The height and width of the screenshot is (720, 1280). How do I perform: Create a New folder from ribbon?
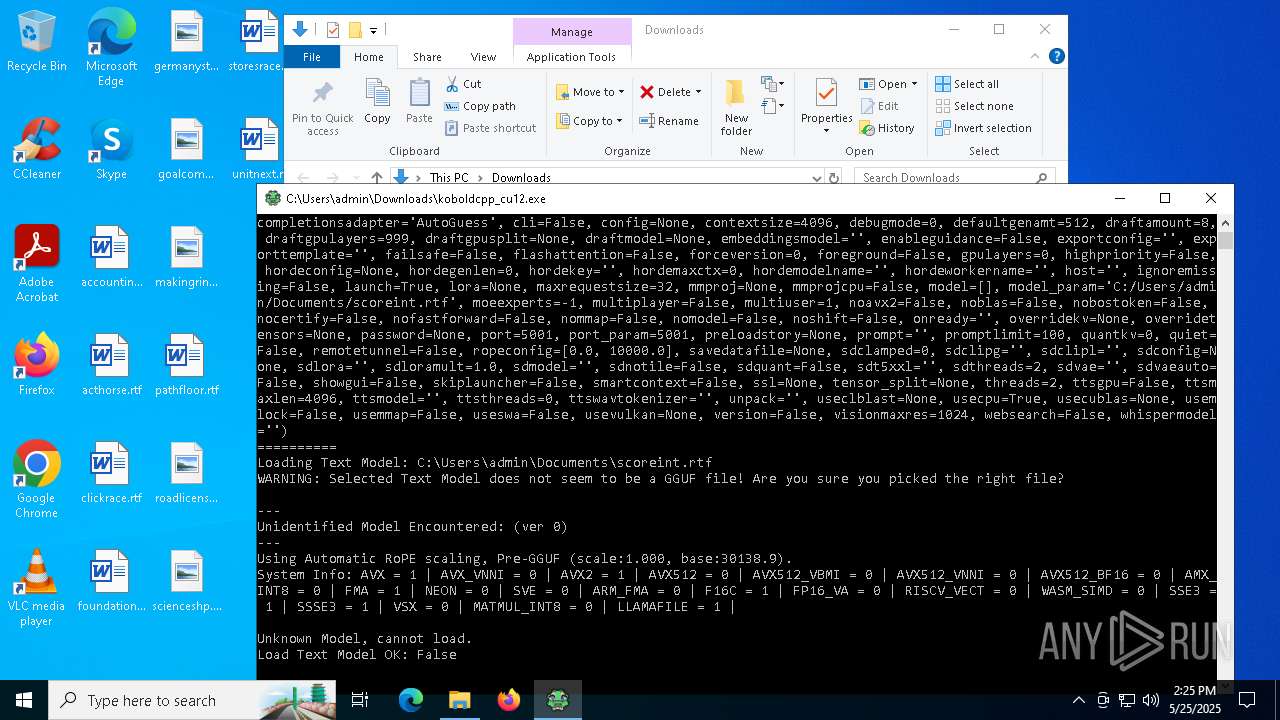pos(736,108)
